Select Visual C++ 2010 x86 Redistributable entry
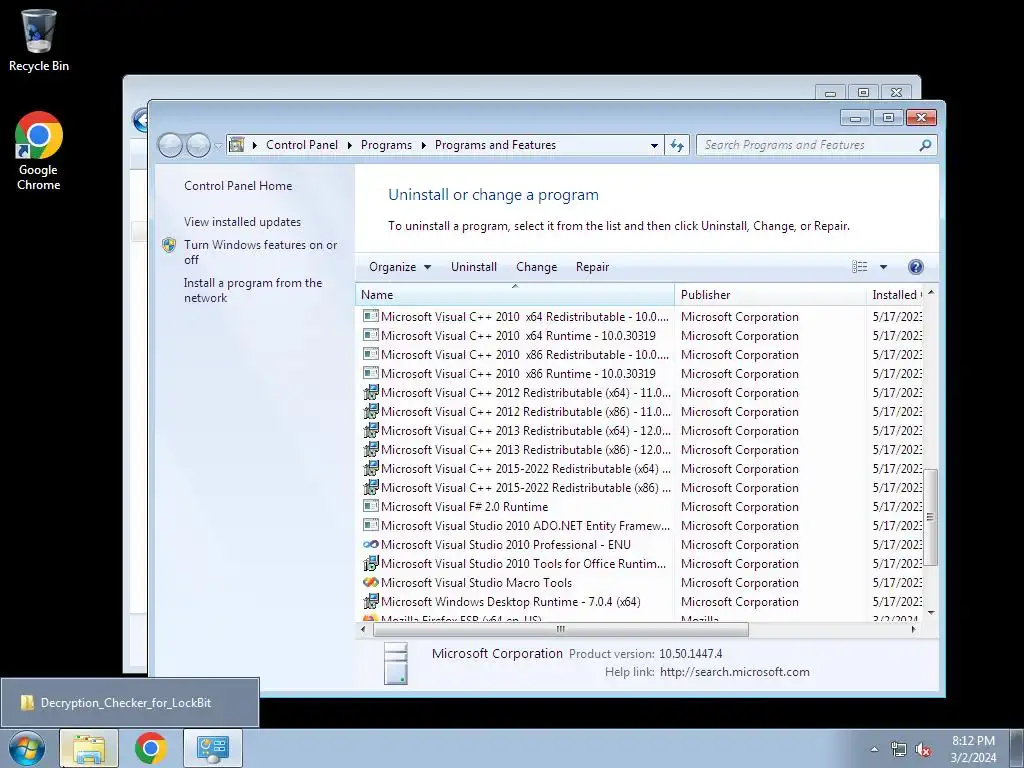This screenshot has height=768, width=1024. click(x=515, y=355)
